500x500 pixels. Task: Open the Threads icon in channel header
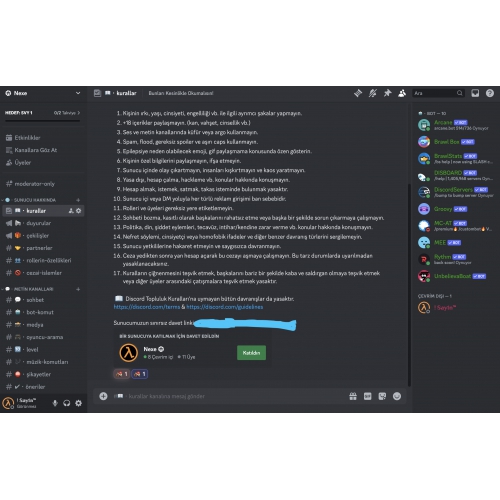(358, 93)
